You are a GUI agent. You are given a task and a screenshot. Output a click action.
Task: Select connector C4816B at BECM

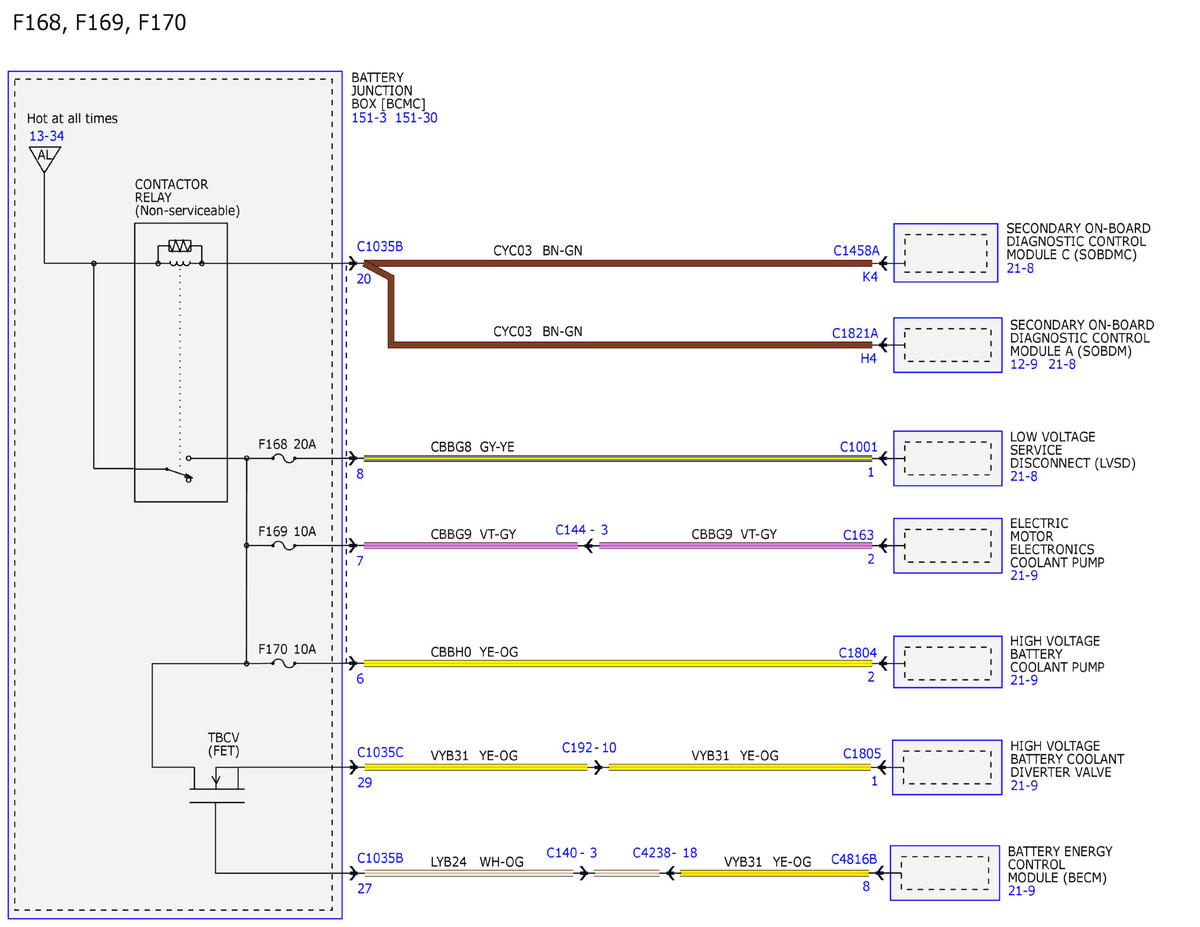[x=854, y=858]
